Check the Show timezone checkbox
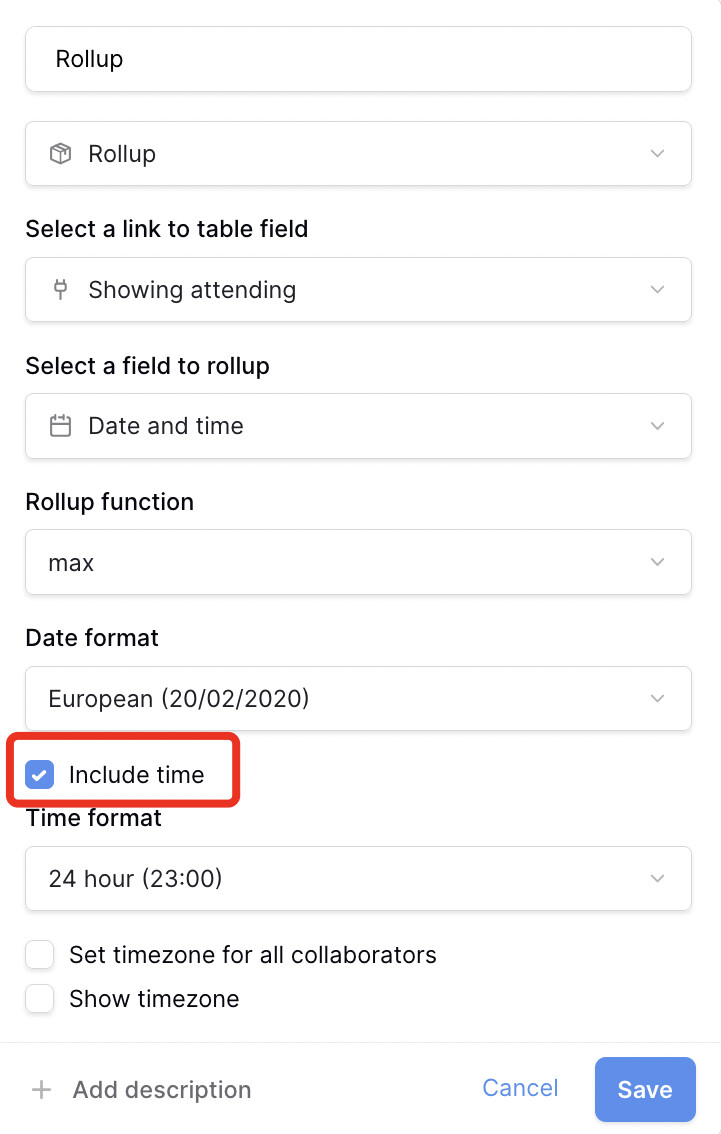This screenshot has width=721, height=1134. (x=40, y=999)
